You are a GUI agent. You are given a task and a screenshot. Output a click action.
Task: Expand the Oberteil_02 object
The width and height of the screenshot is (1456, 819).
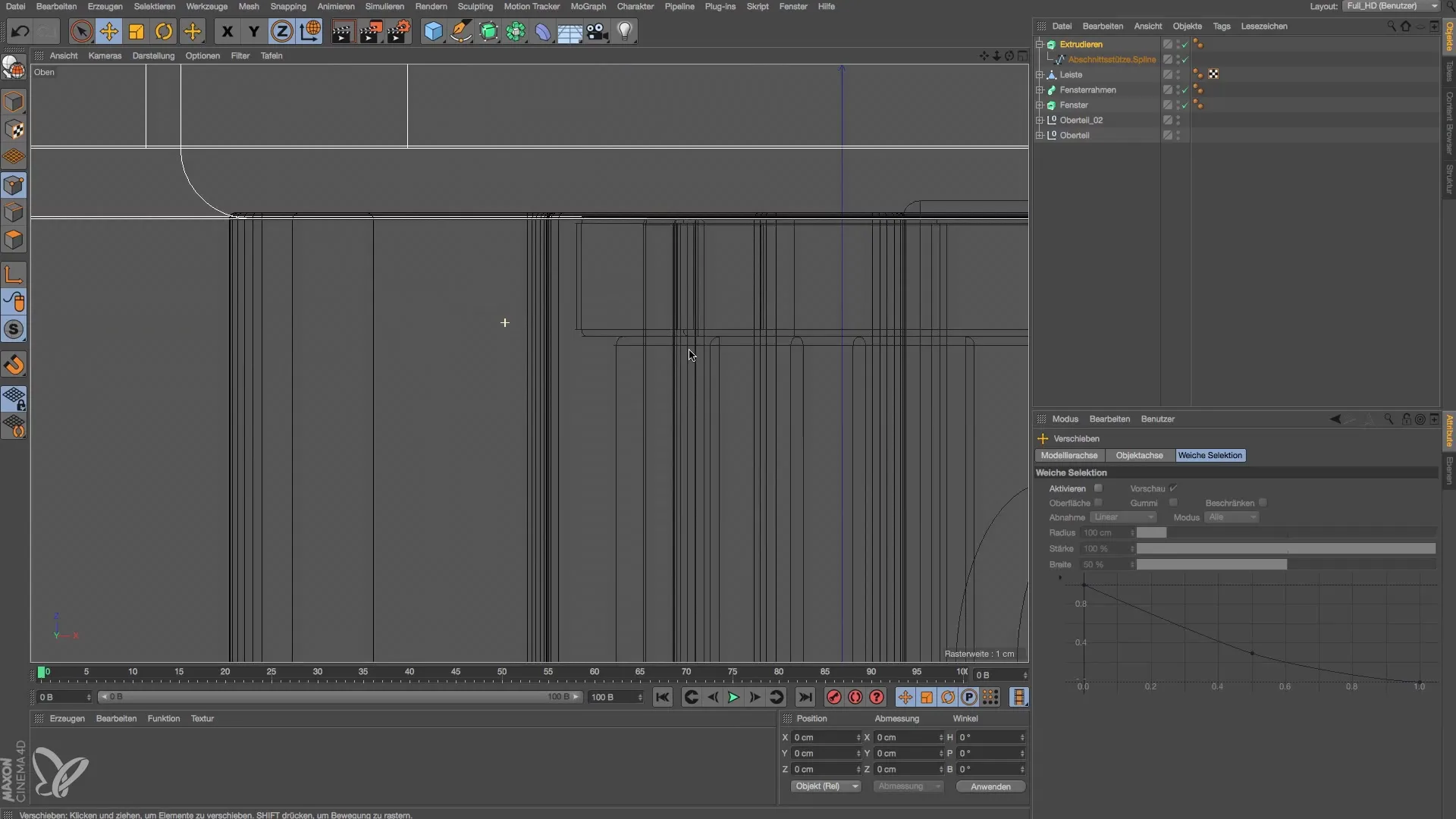pyautogui.click(x=1040, y=120)
